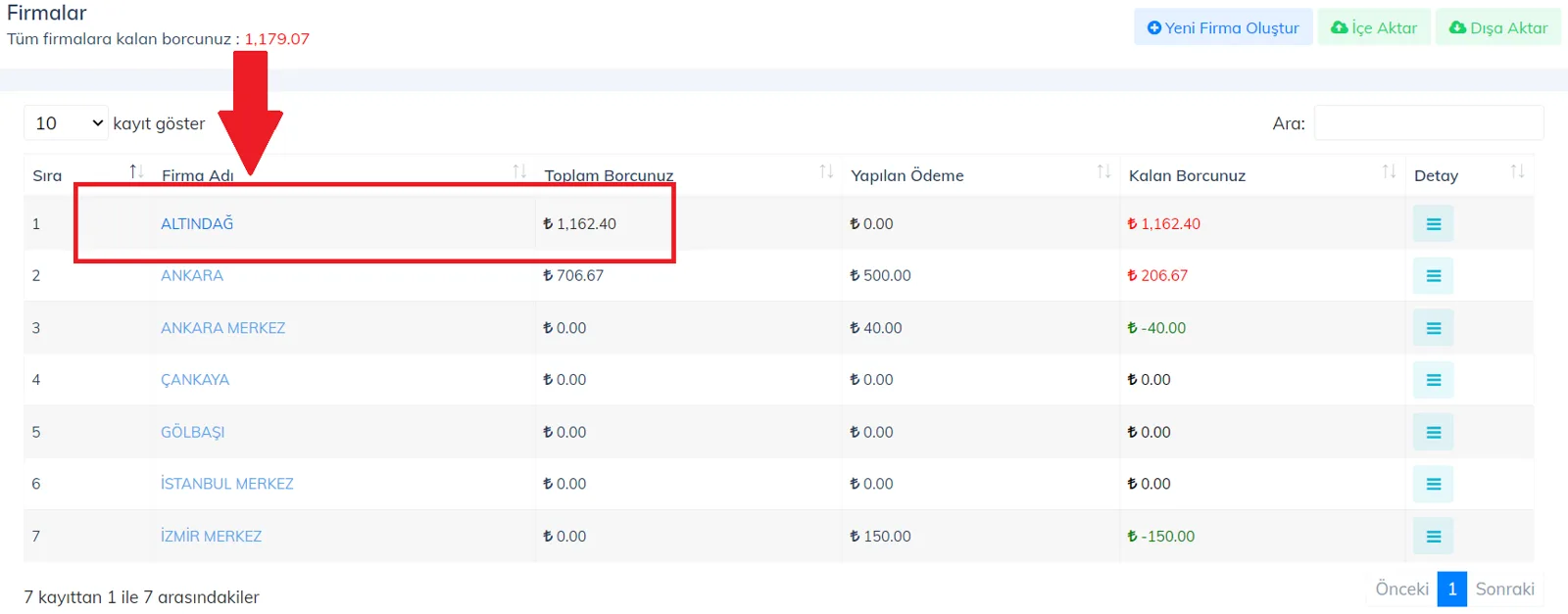Open detail menu icon for ALTINDAĞ row

[1433, 223]
